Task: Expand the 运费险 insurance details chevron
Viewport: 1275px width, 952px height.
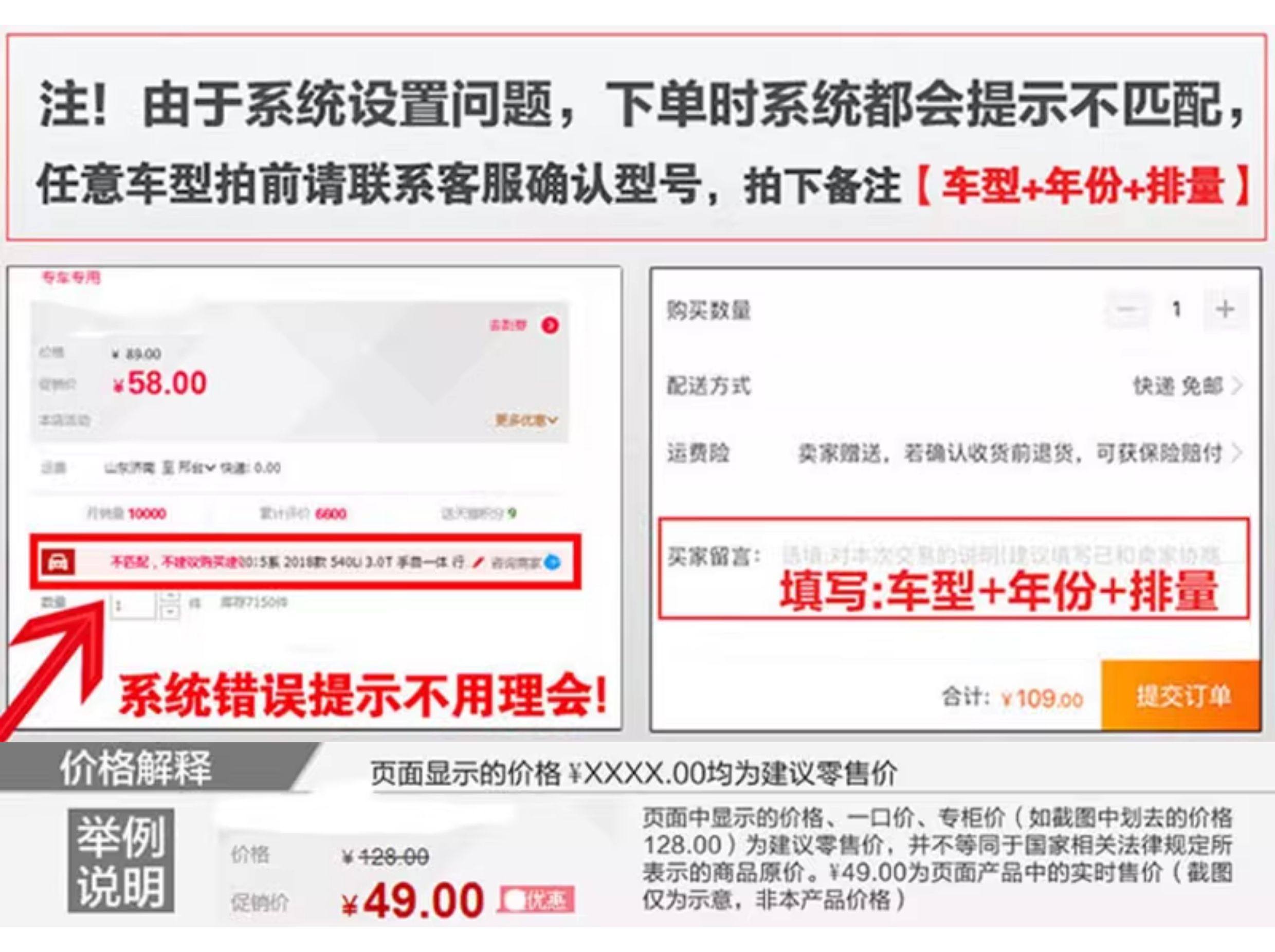Action: coord(1236,453)
